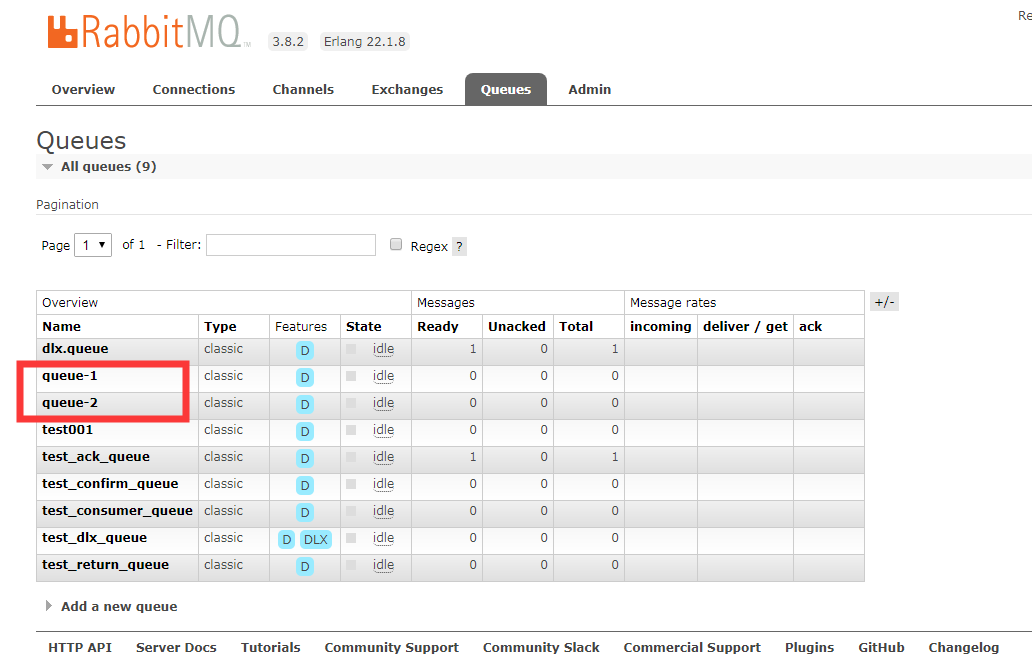Image resolution: width=1032 pixels, height=667 pixels.
Task: Click the D badge in test_ack_queue row
Action: pyautogui.click(x=305, y=458)
